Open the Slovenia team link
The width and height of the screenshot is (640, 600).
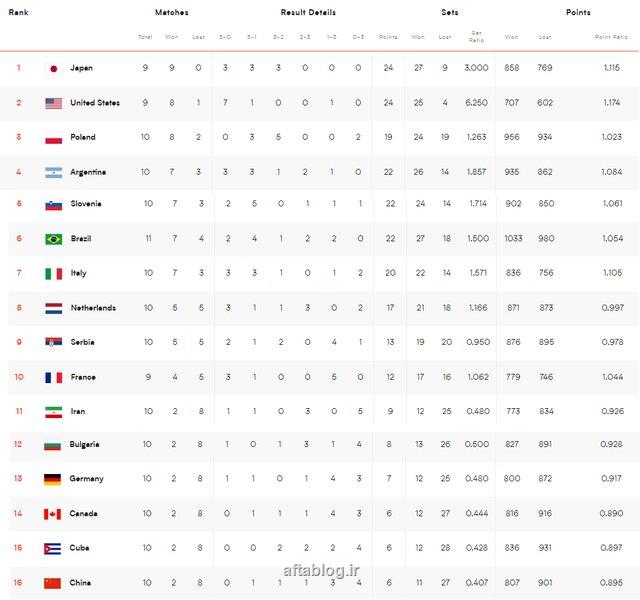pos(86,204)
